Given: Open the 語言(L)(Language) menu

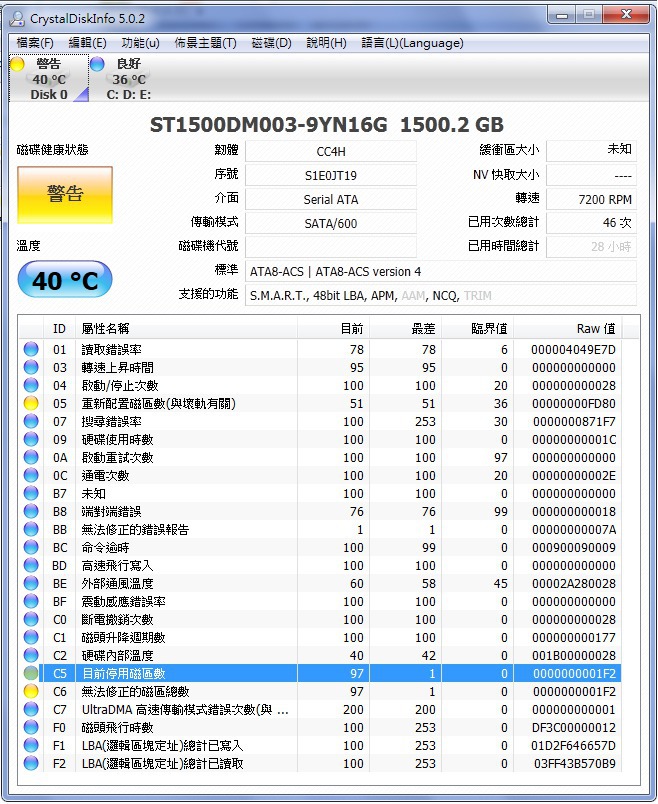Looking at the screenshot, I should click(x=412, y=43).
